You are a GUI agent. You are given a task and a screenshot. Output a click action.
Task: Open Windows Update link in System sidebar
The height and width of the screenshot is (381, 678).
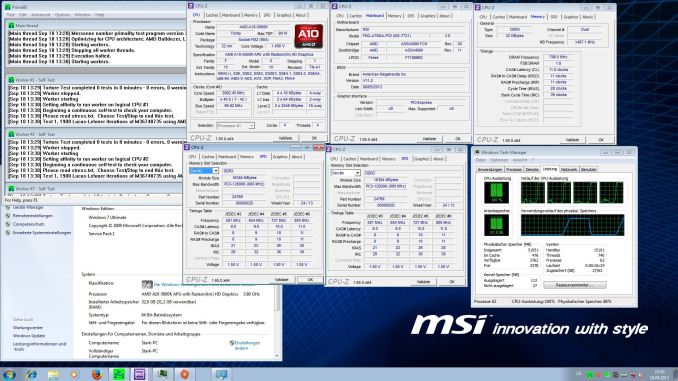coord(29,336)
